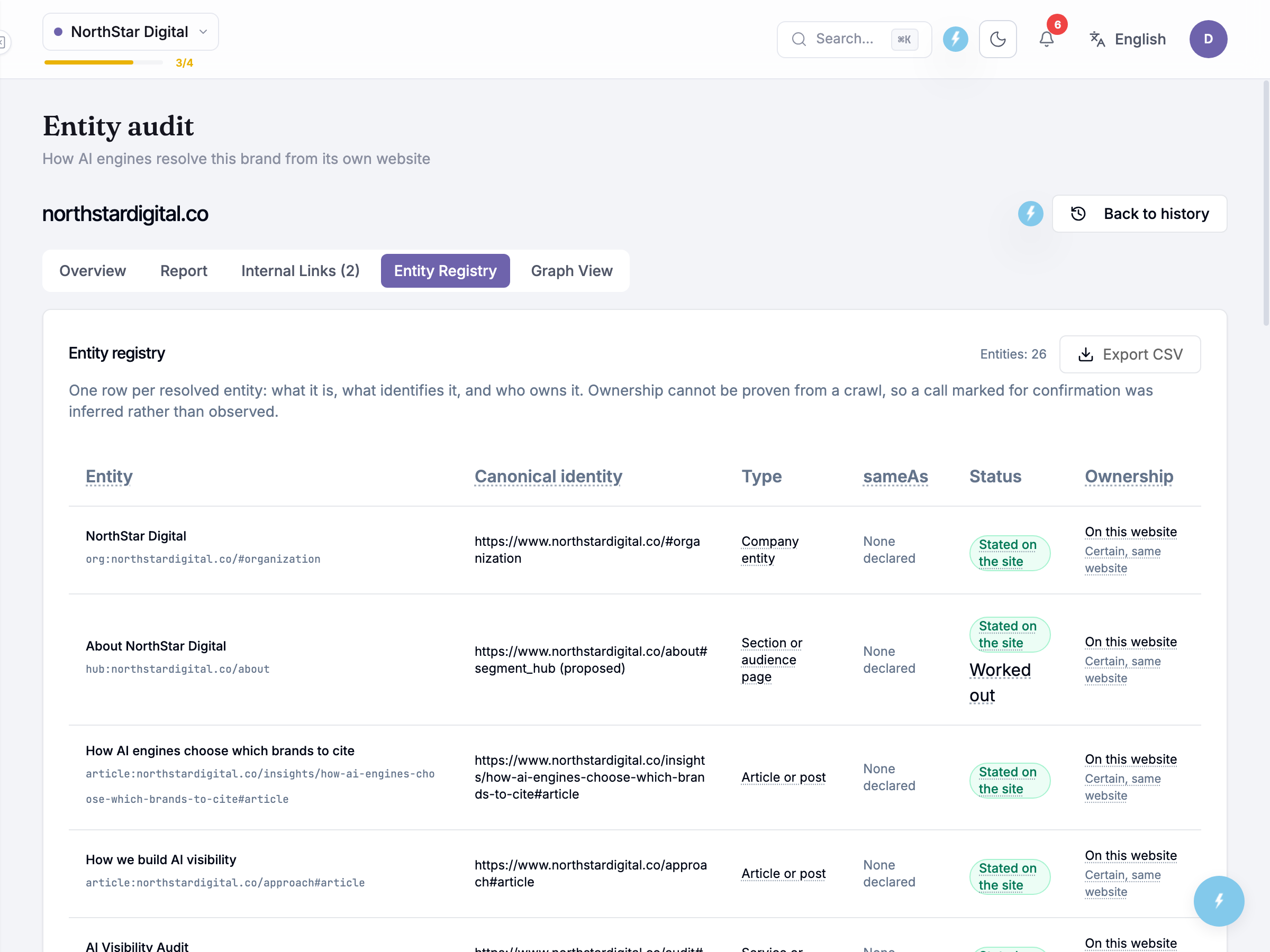This screenshot has width=1270, height=952.
Task: Click AI Visibility Audit entity name
Action: tap(137, 946)
